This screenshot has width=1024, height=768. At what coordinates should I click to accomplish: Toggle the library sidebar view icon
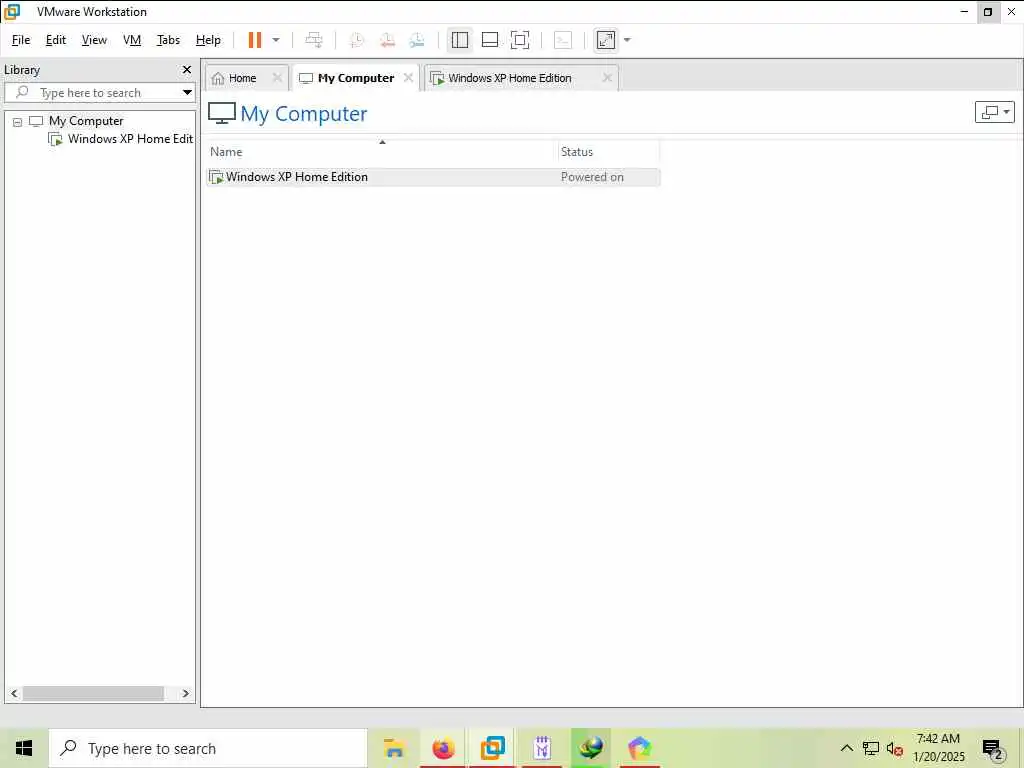(x=460, y=40)
